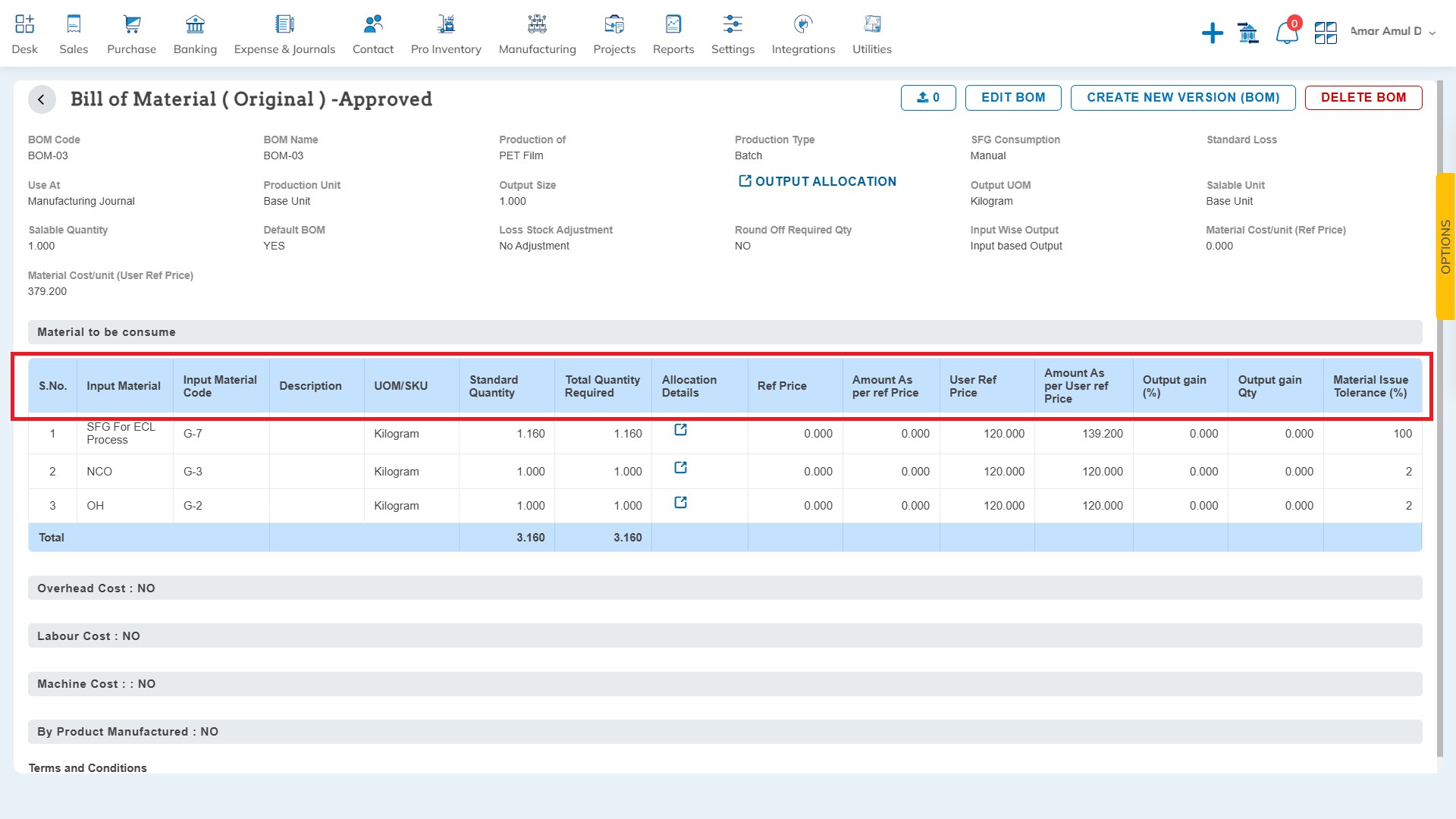Open the Sales menu icon
This screenshot has width=1456, height=819.
[74, 24]
